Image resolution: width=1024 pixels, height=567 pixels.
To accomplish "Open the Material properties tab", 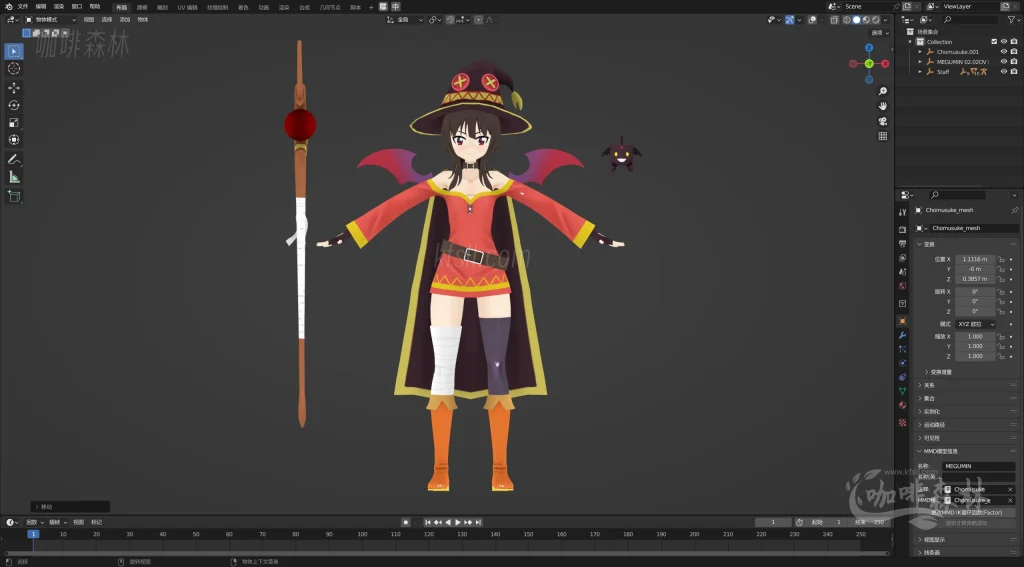I will tap(903, 405).
